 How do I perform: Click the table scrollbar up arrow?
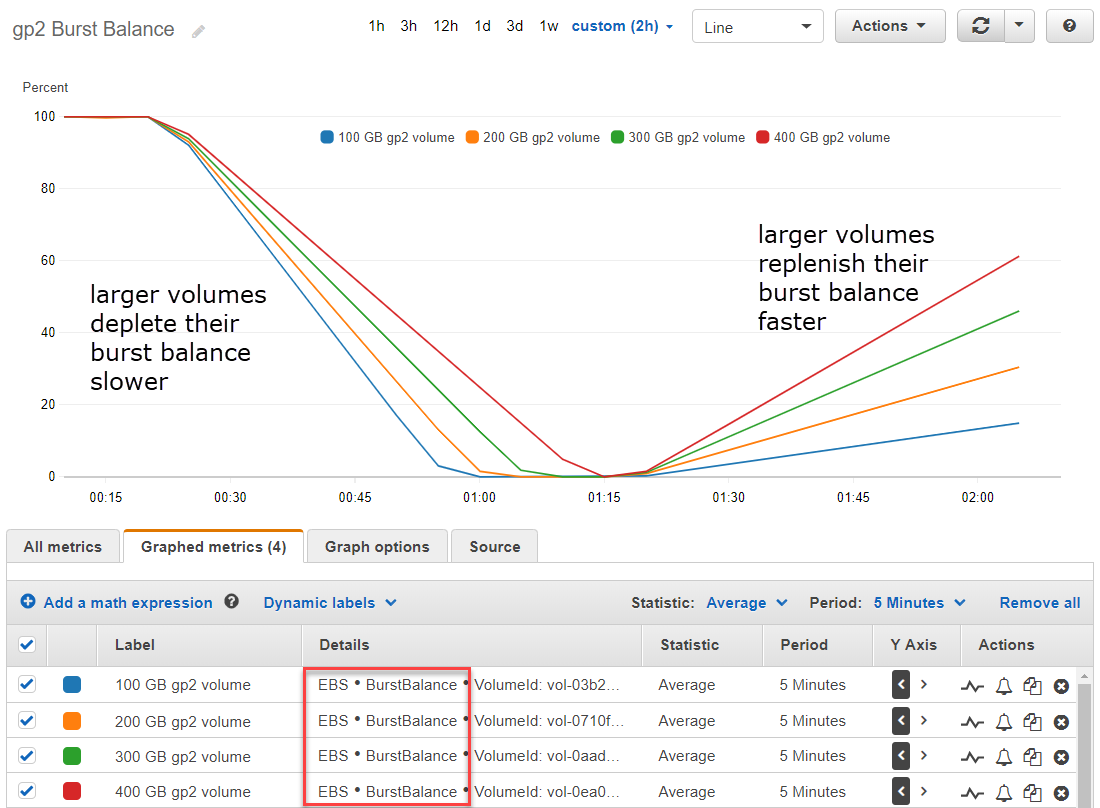tap(1085, 676)
